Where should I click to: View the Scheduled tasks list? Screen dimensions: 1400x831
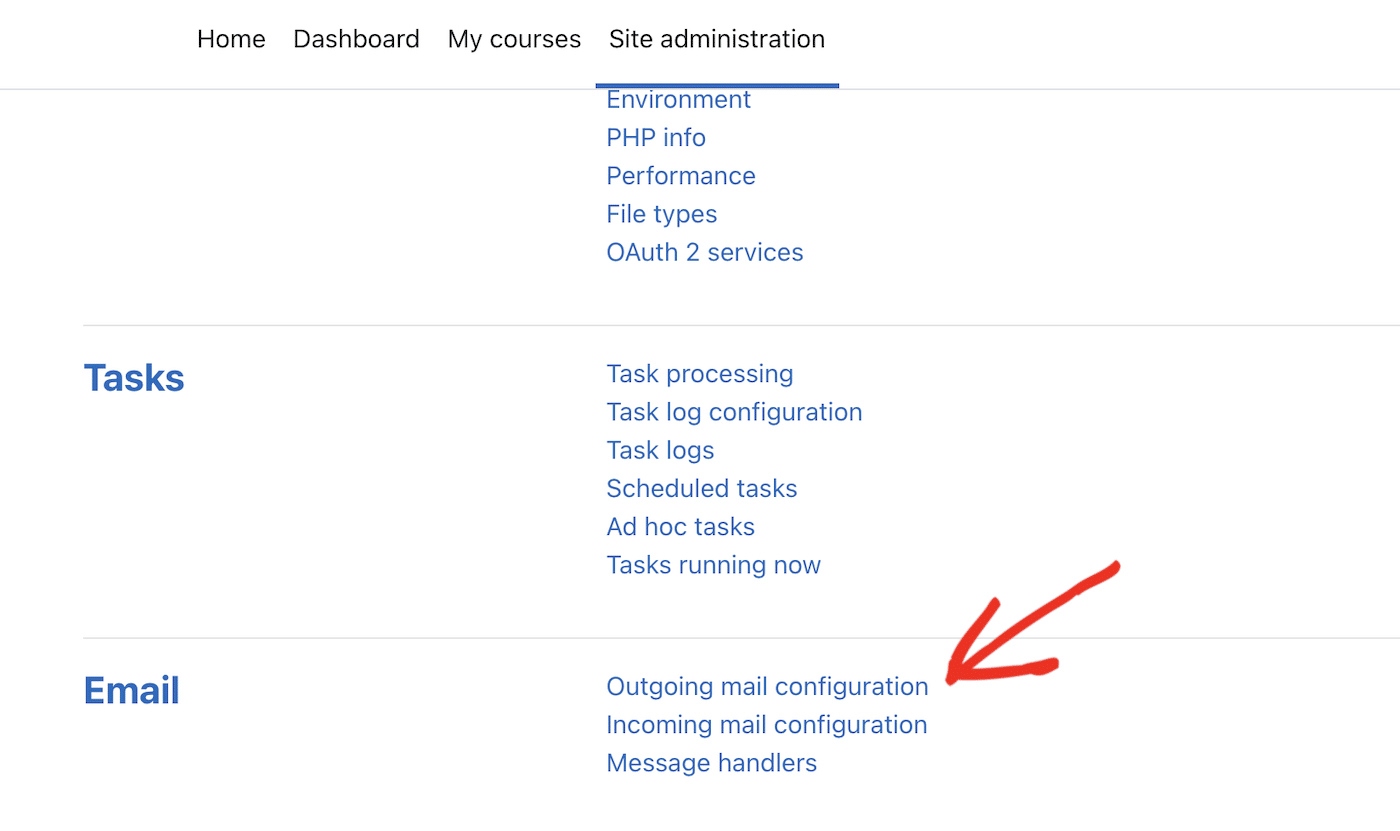(x=701, y=488)
